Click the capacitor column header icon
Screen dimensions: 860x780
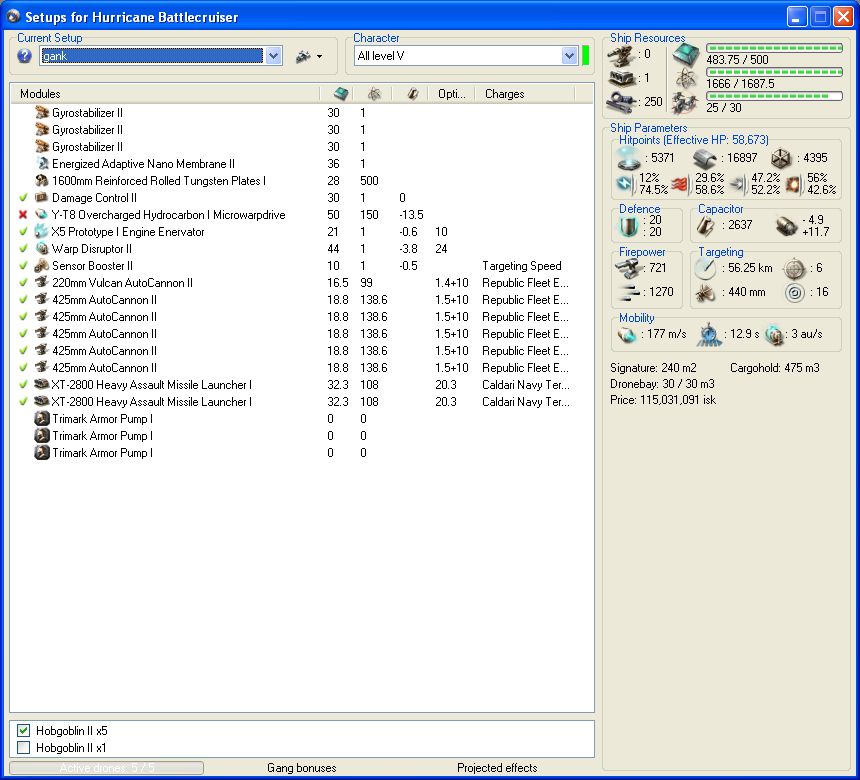[412, 94]
